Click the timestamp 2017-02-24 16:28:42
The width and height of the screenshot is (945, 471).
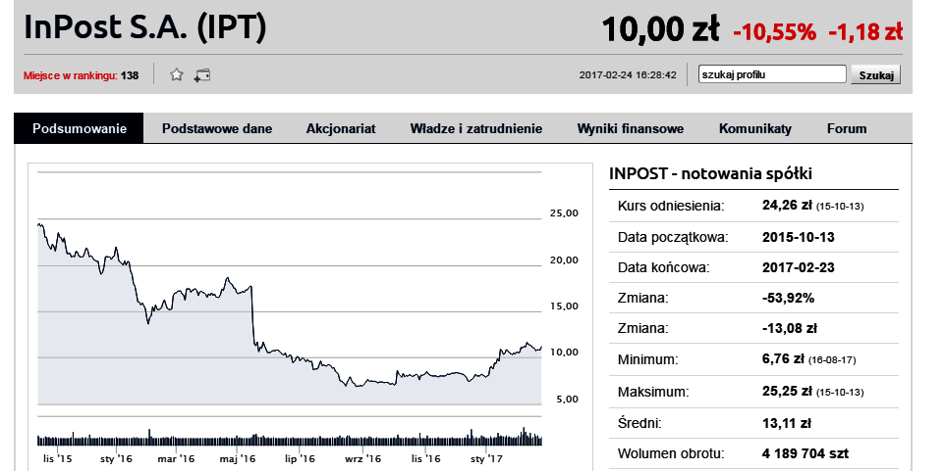627,75
